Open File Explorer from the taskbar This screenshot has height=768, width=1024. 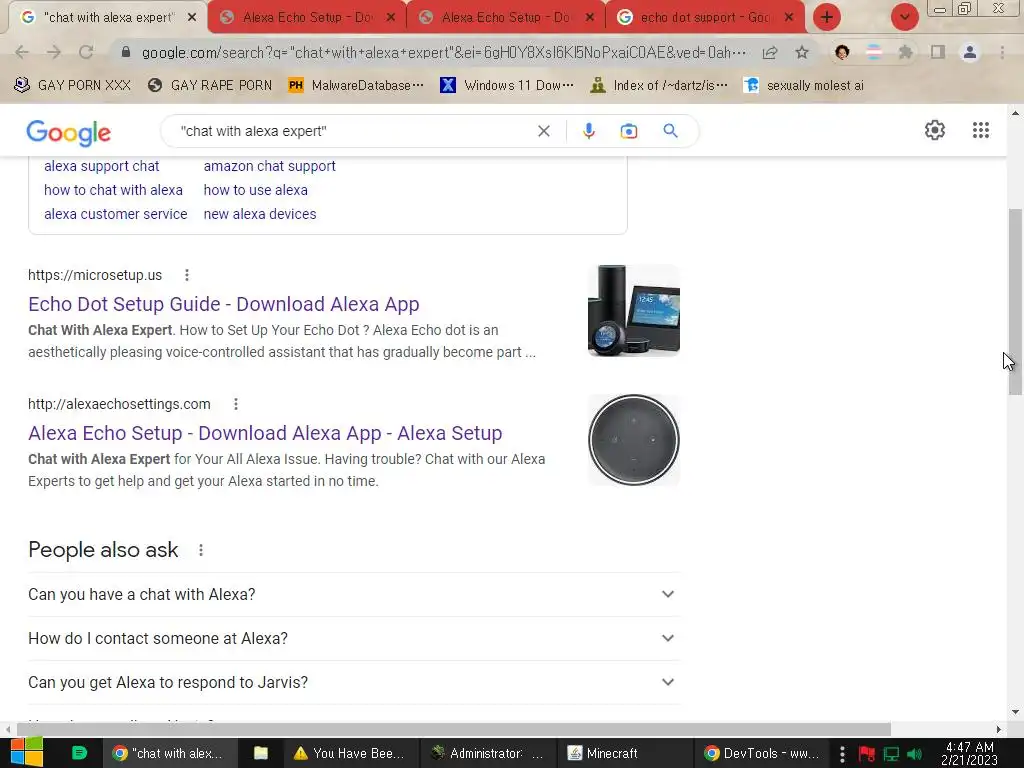coord(261,753)
